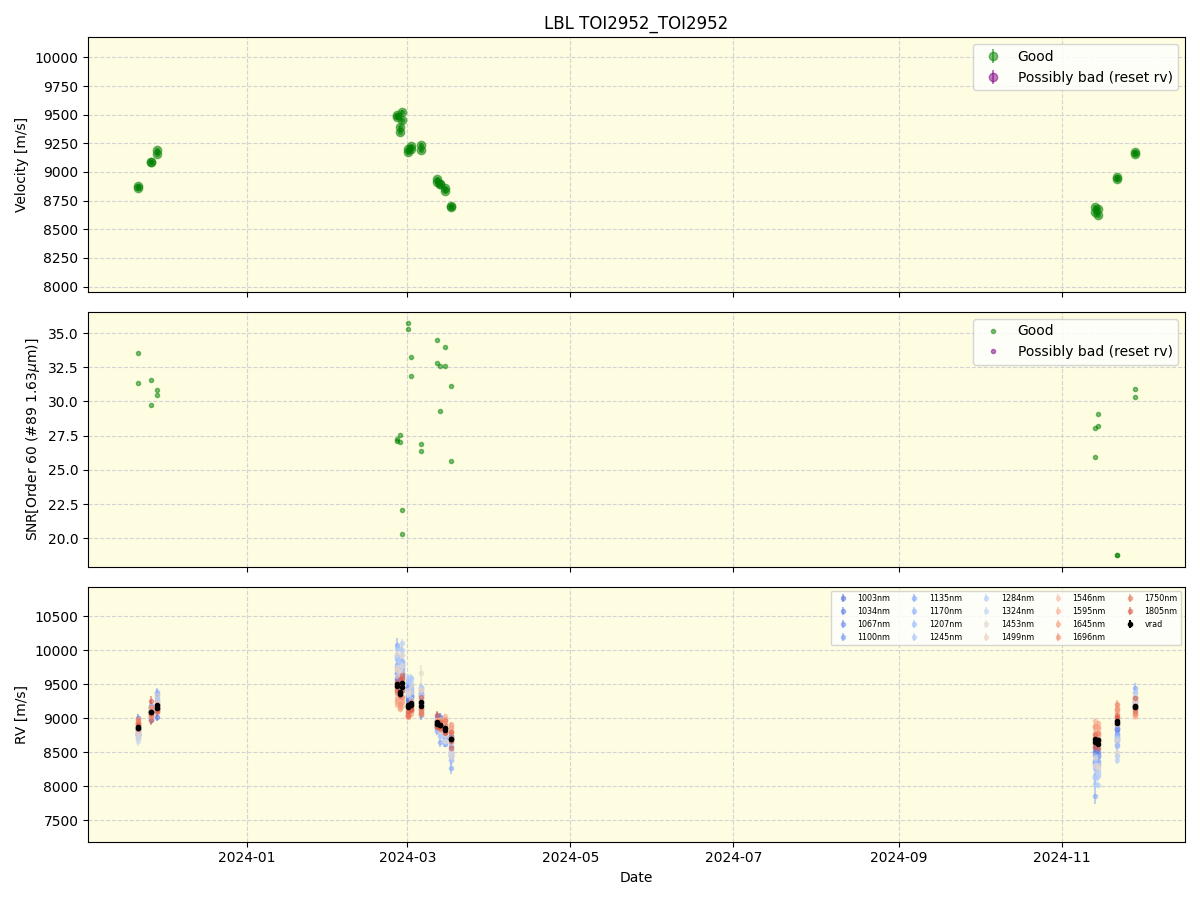Click the lowest SNR point near 18.8
The height and width of the screenshot is (900, 1200).
click(1117, 555)
